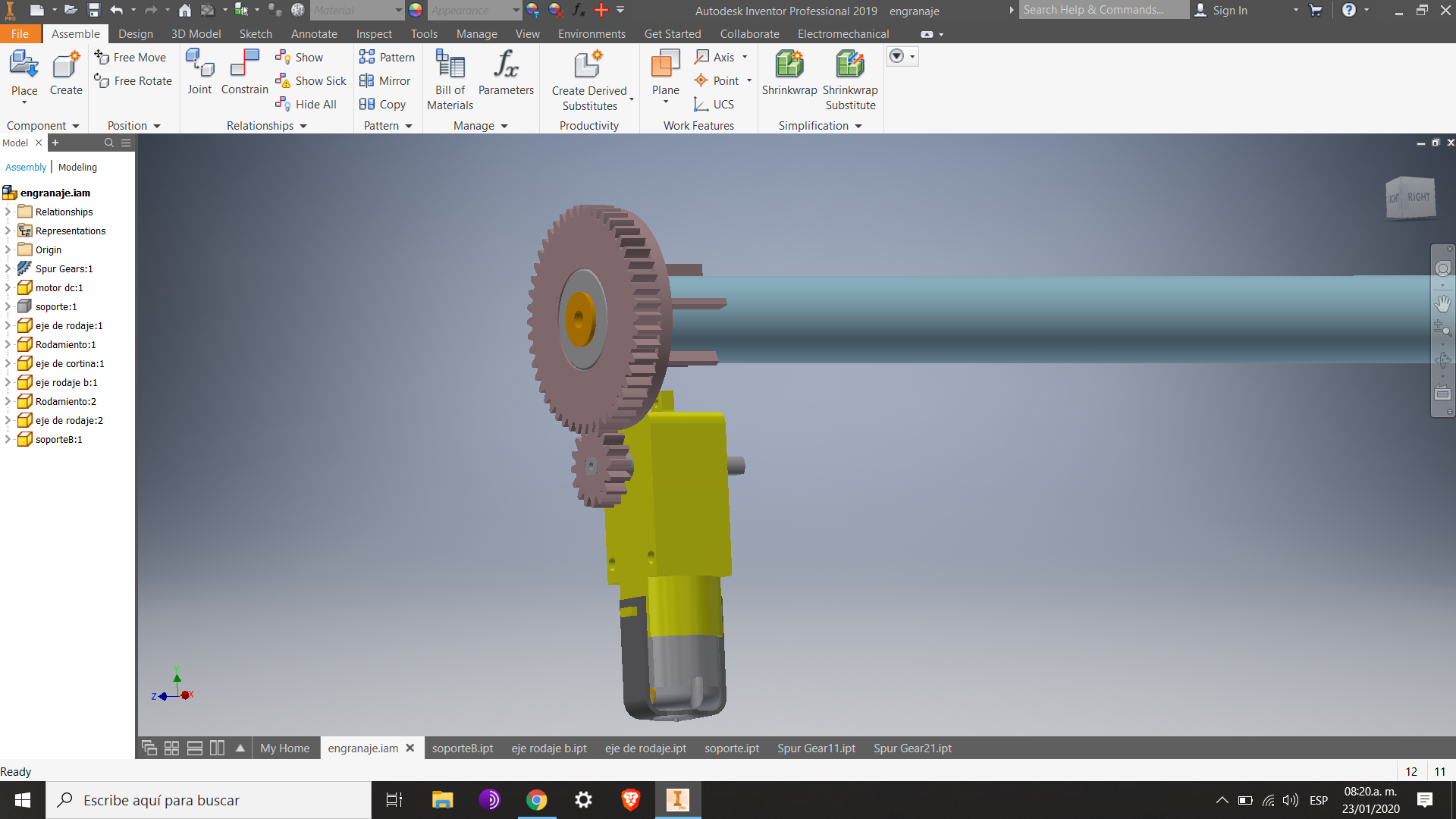Click the Free Rotate tool

pos(133,80)
